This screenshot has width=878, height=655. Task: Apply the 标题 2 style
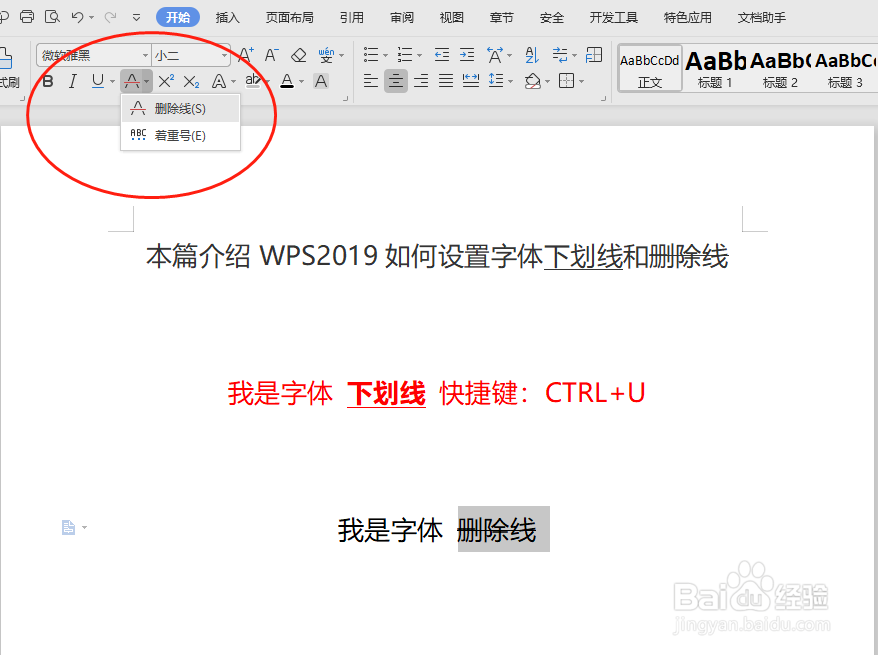click(x=780, y=68)
